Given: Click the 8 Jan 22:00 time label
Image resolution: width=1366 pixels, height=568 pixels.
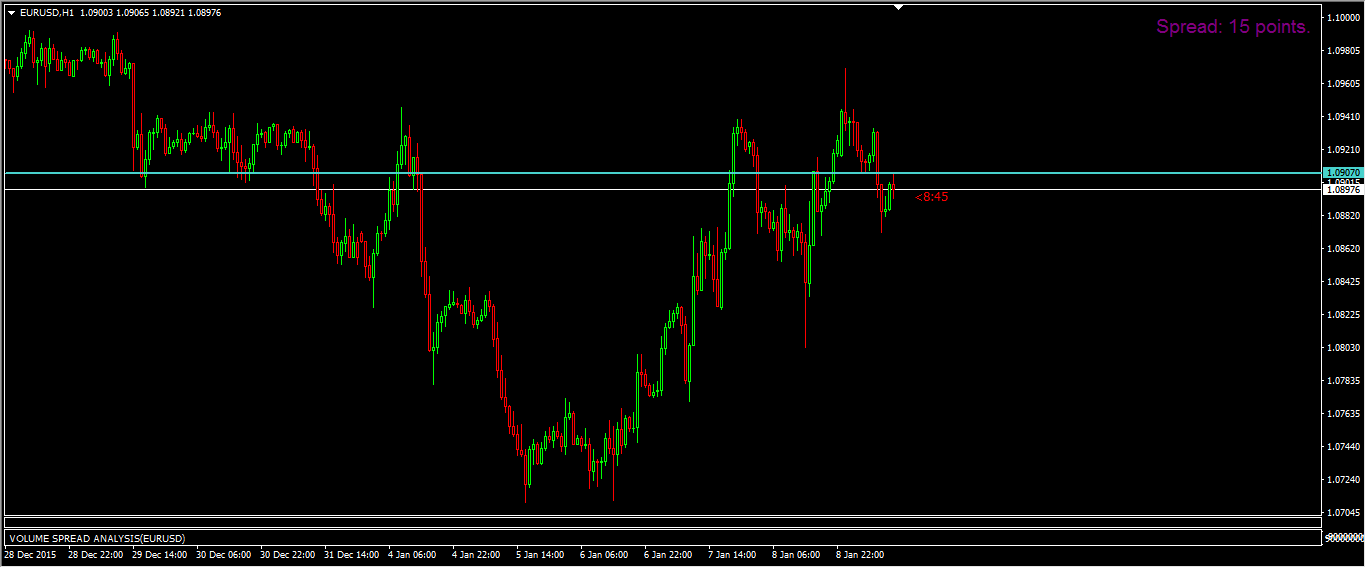Looking at the screenshot, I should tap(860, 554).
